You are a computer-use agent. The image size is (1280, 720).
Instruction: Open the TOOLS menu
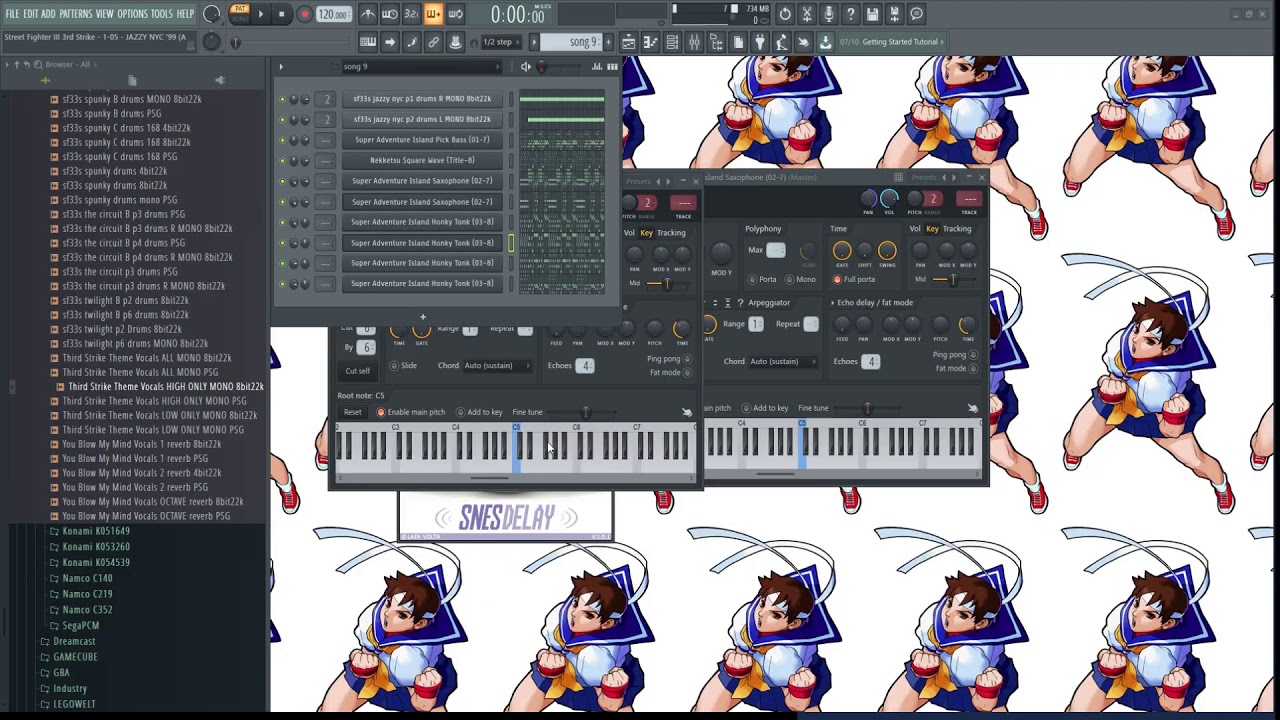click(162, 14)
